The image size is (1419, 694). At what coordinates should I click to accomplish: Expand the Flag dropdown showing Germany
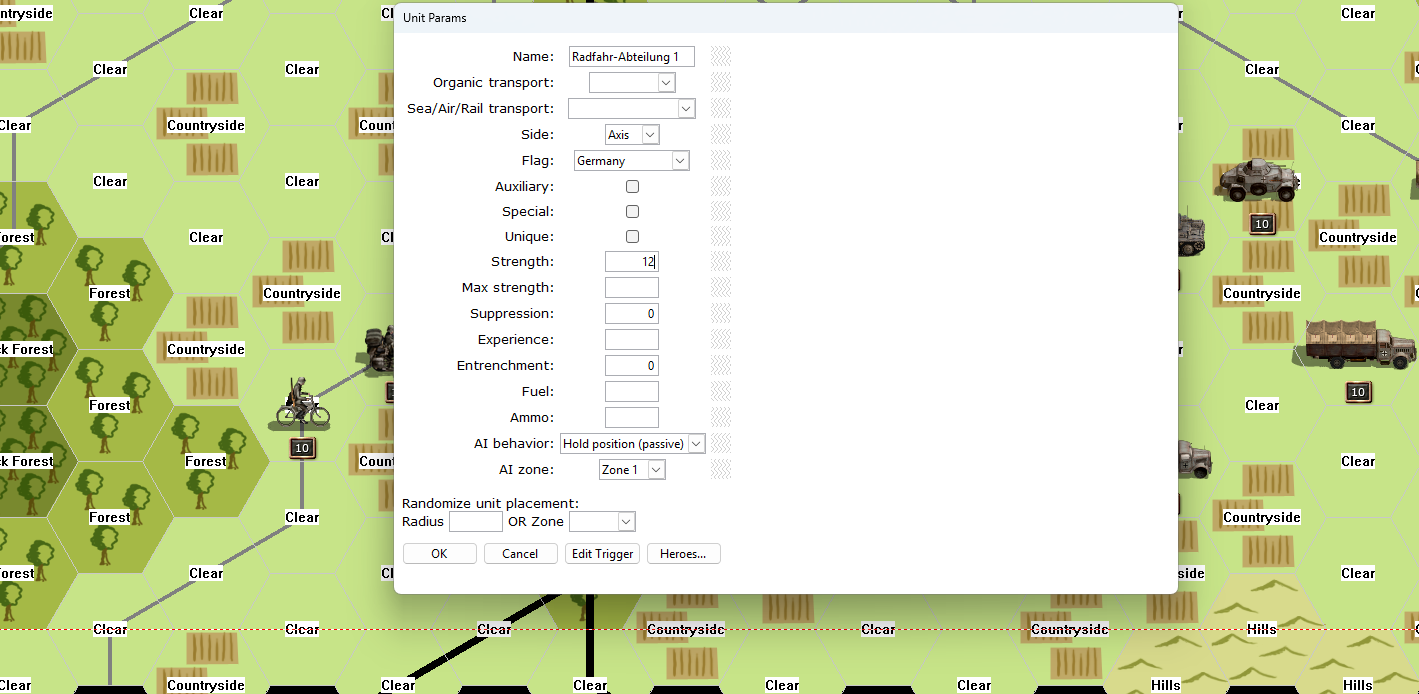point(632,161)
